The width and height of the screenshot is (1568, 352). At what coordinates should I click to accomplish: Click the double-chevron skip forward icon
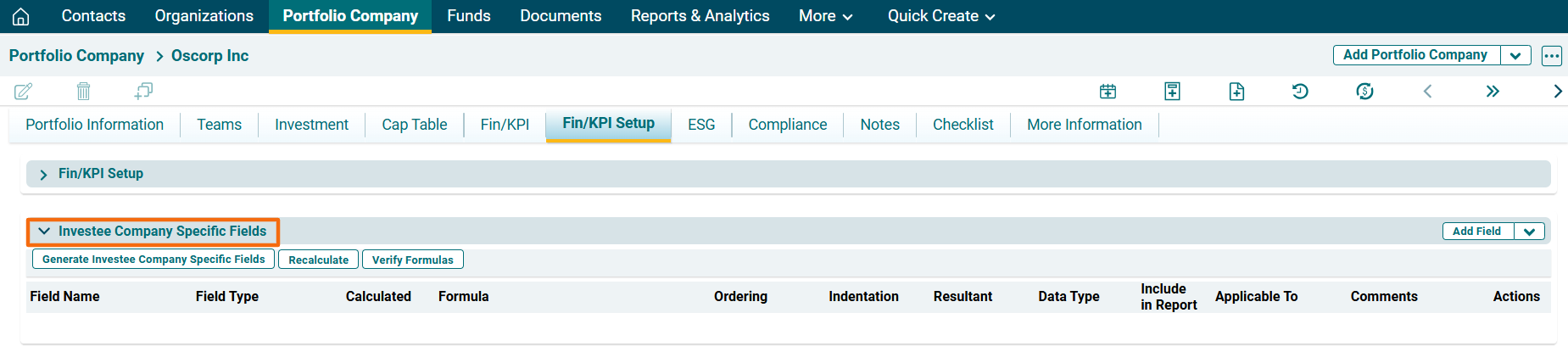(1493, 91)
